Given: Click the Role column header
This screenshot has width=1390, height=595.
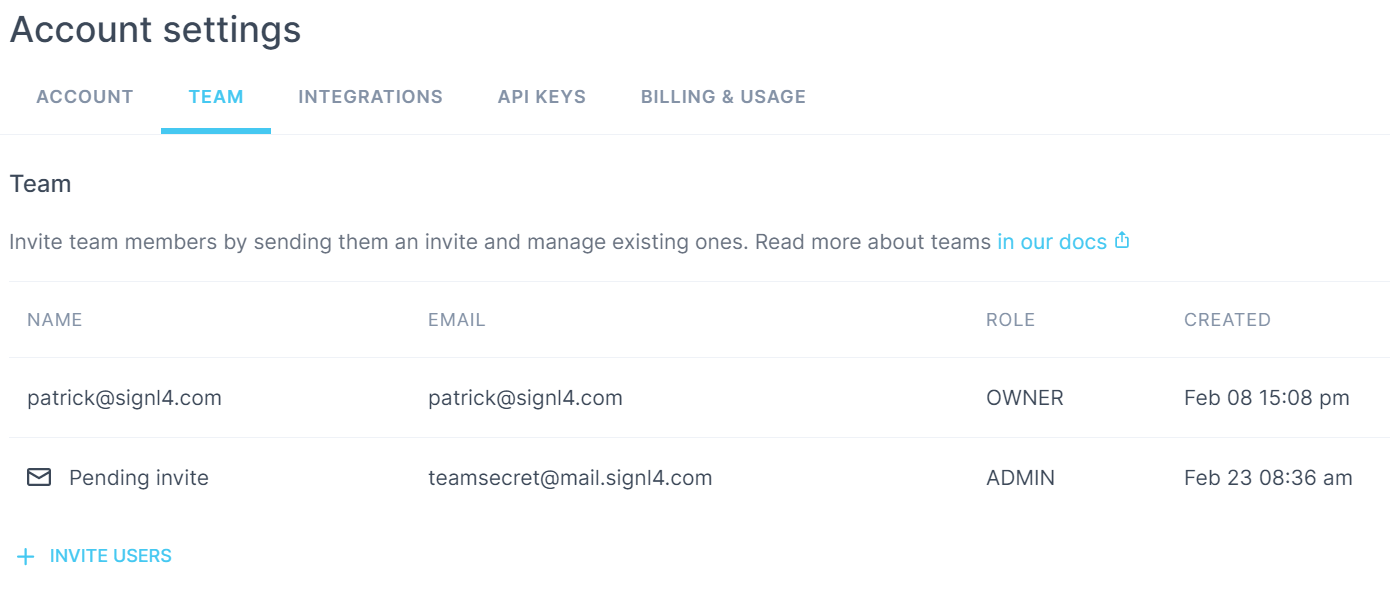Looking at the screenshot, I should pyautogui.click(x=1010, y=320).
